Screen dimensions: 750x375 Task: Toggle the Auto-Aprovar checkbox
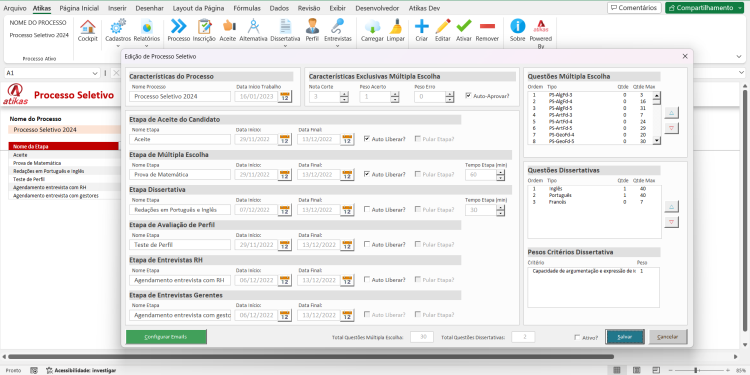coord(468,96)
